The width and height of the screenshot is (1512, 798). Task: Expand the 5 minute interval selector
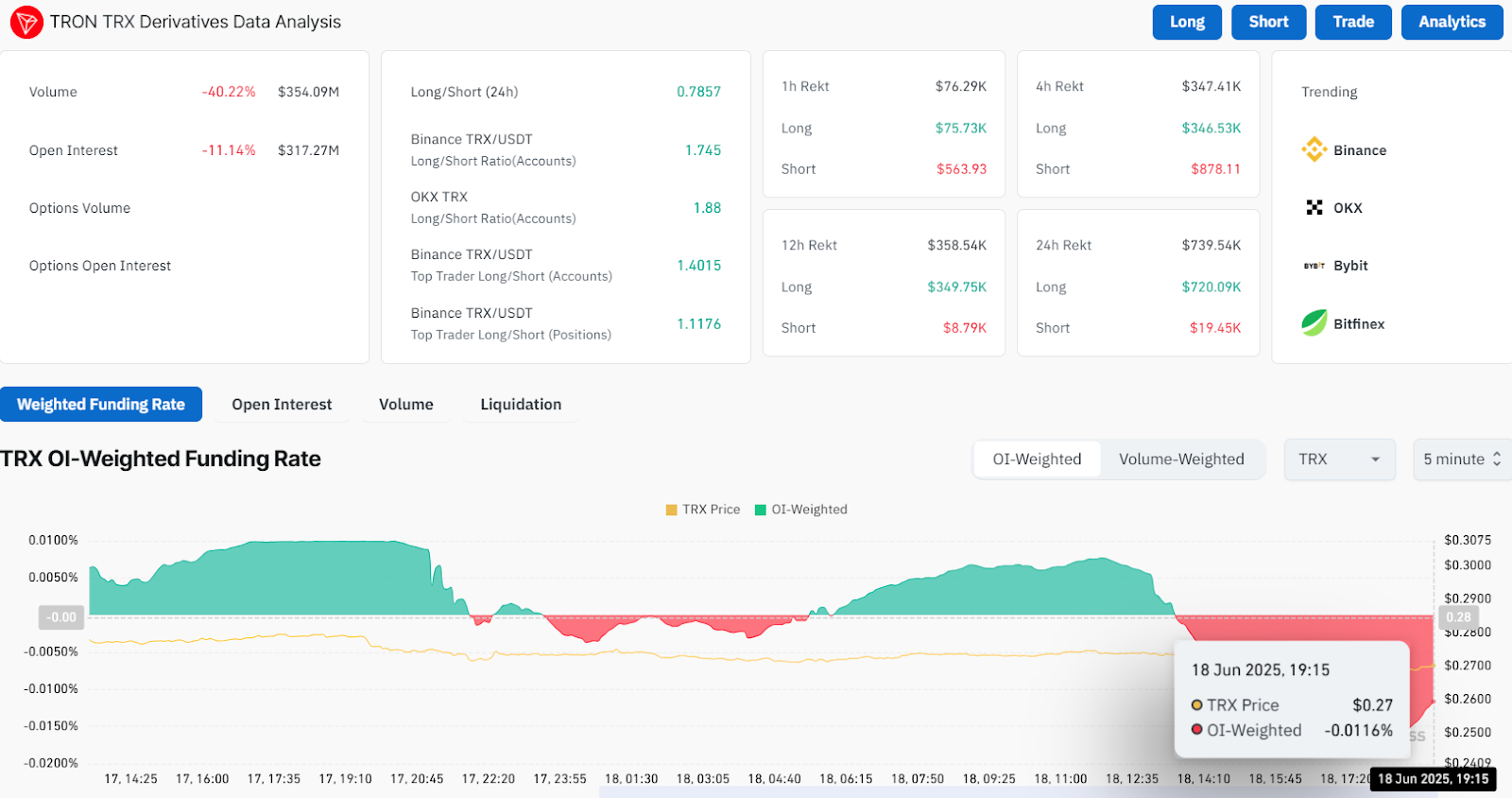pos(1461,460)
